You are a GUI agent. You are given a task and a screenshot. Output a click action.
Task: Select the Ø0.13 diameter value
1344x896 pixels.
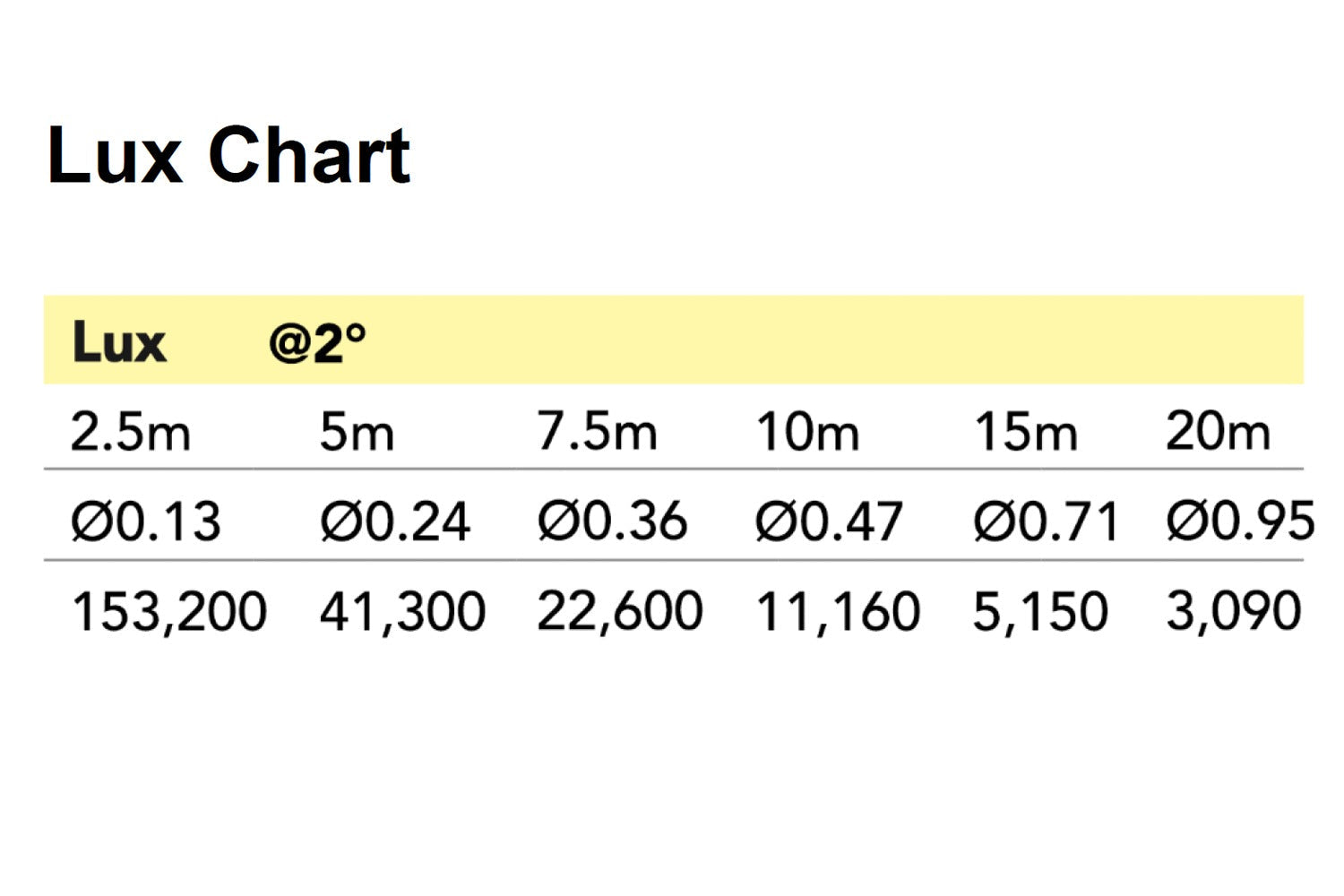coord(146,521)
